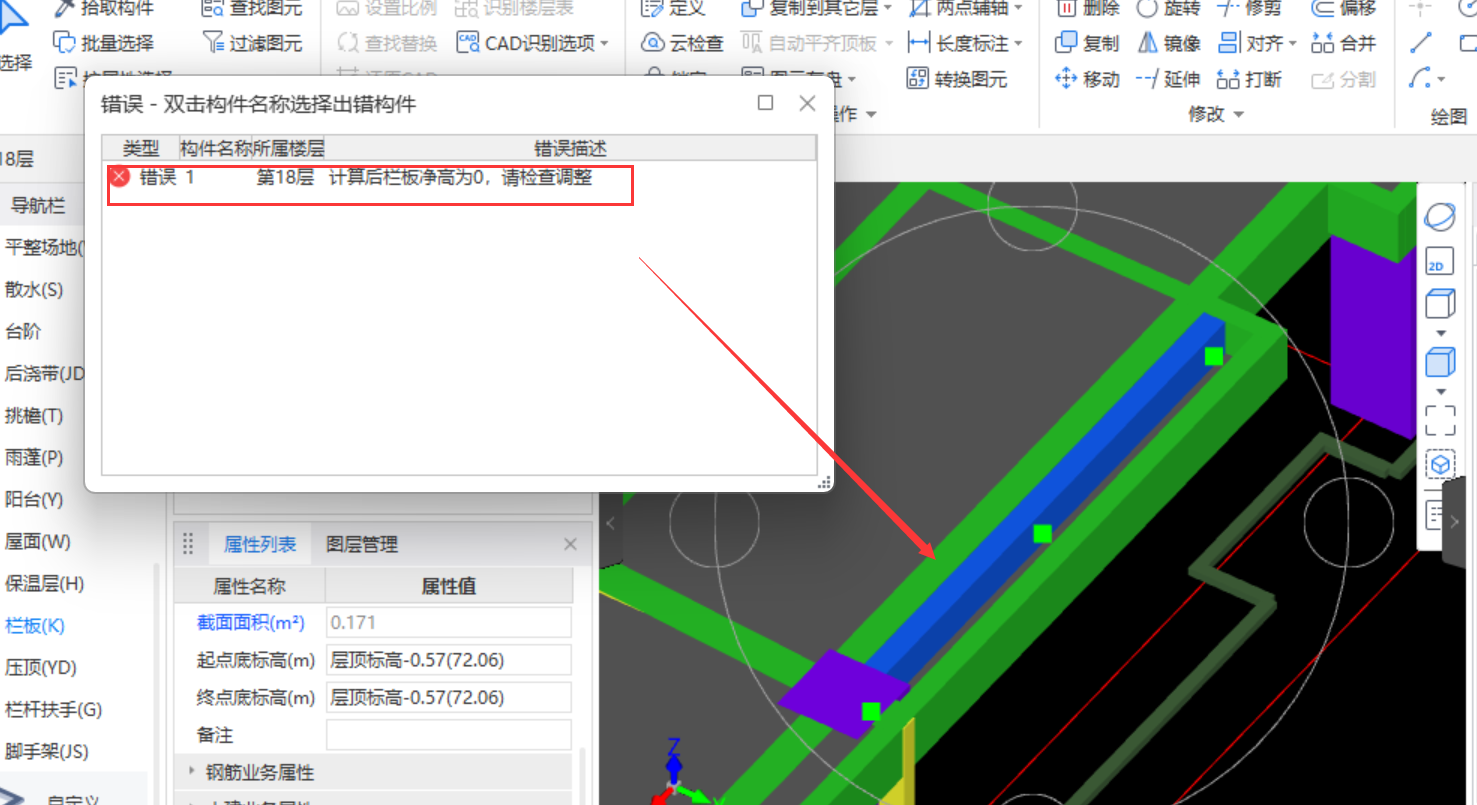
Task: Click the 删除 delete tool
Action: point(1088,8)
